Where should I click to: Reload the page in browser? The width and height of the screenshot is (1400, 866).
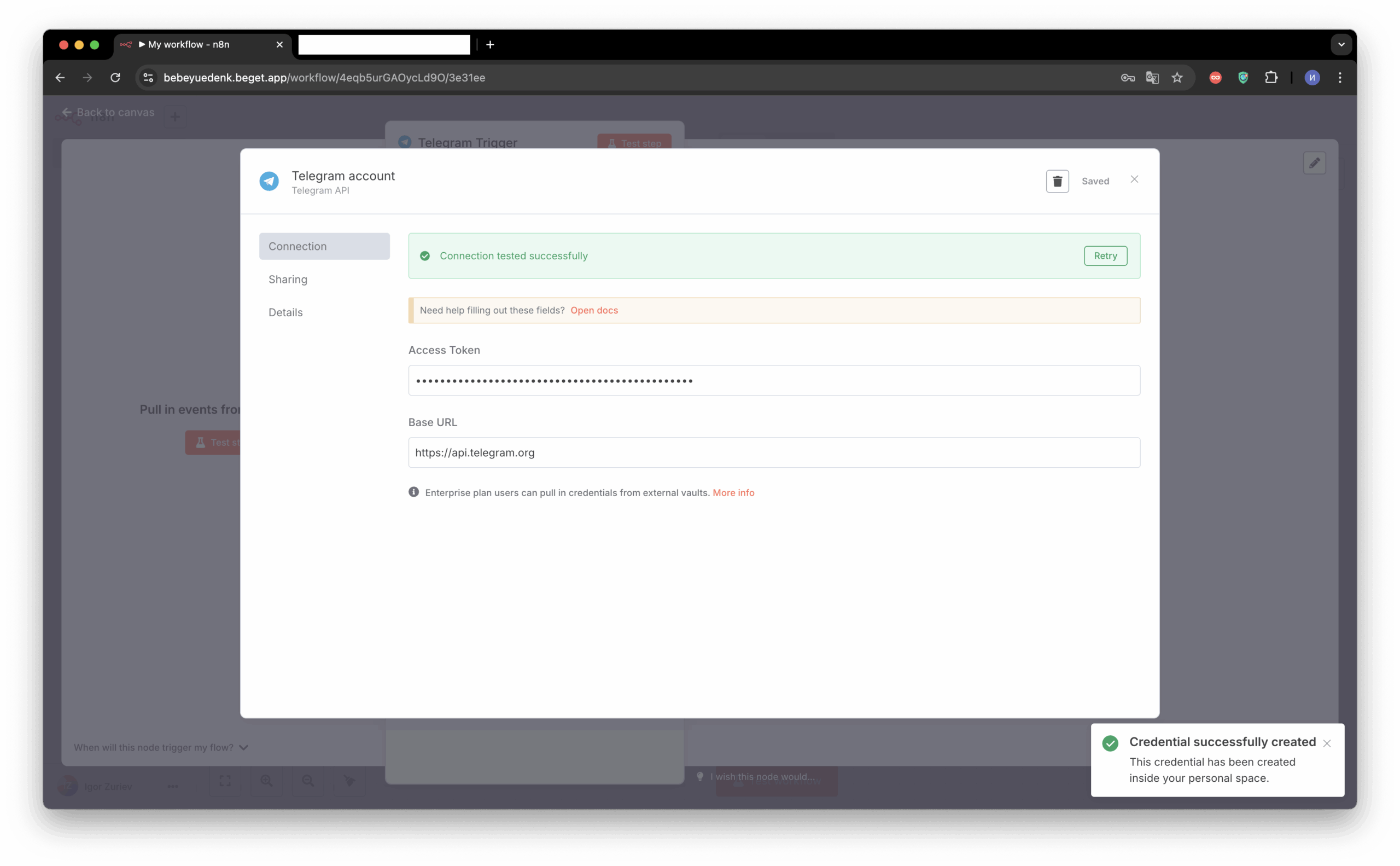115,78
